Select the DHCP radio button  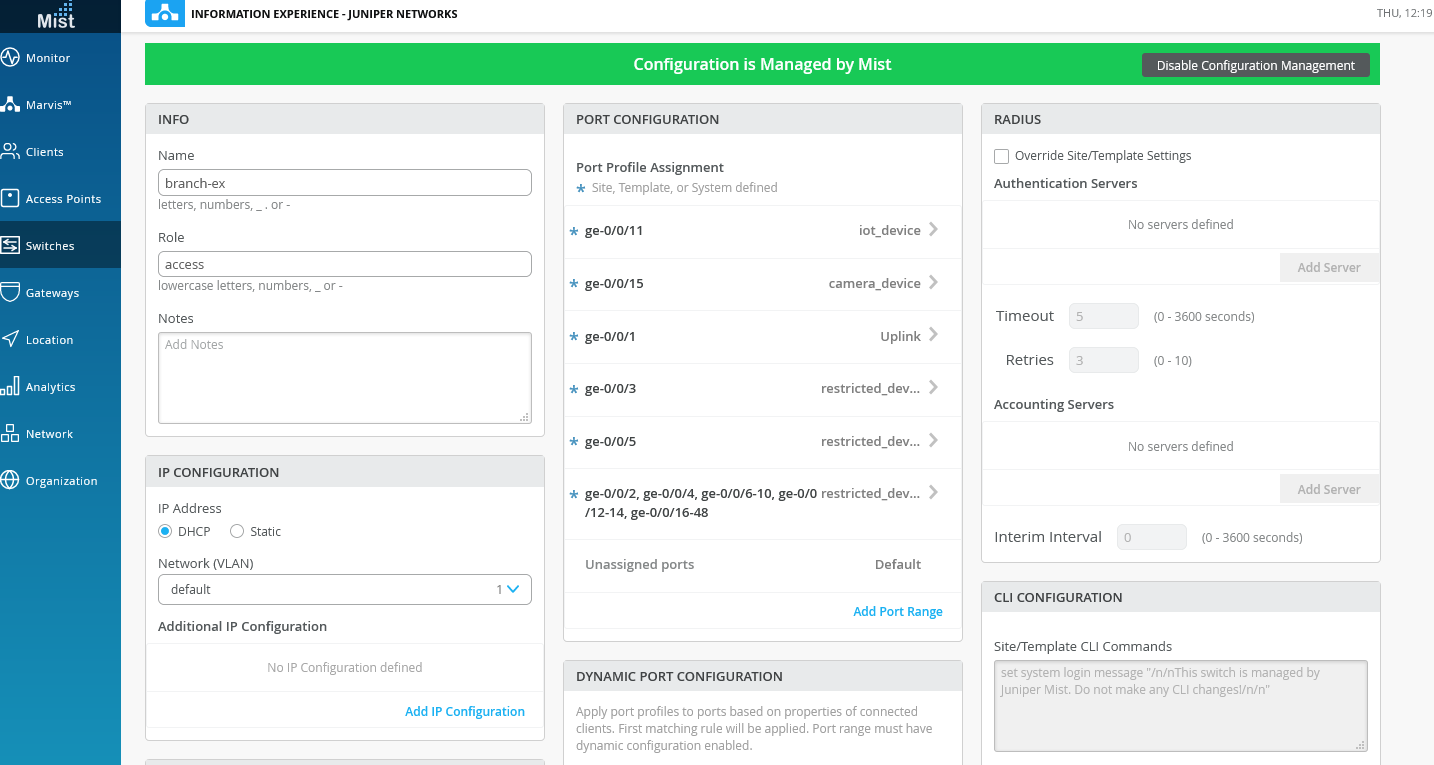click(x=165, y=531)
